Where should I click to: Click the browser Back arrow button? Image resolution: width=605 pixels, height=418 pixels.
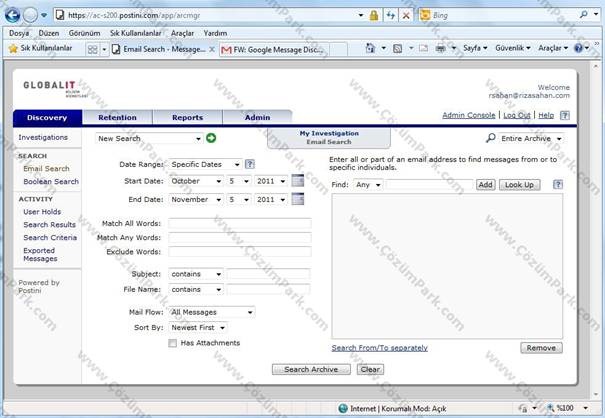(x=12, y=15)
